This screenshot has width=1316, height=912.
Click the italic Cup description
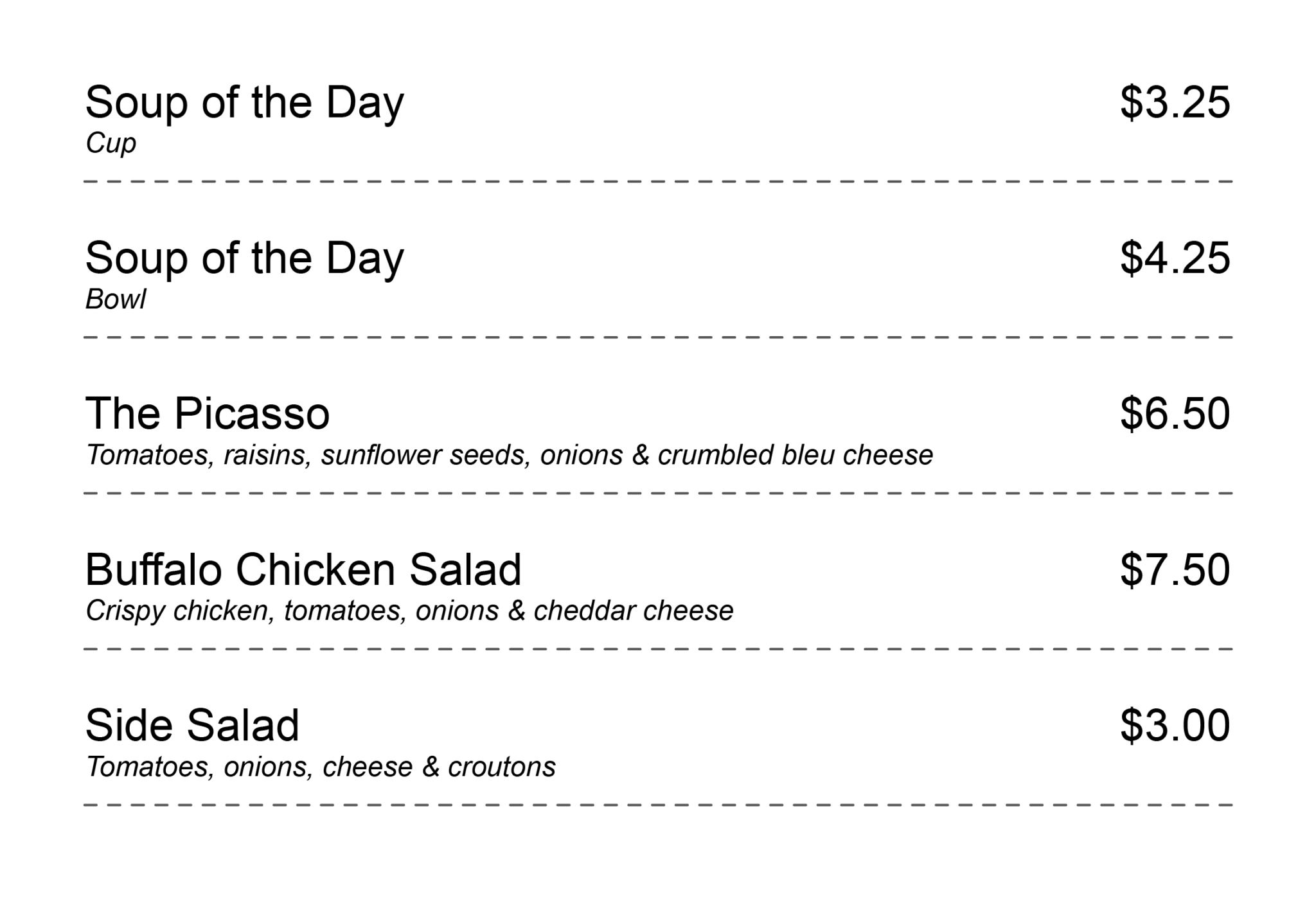coord(111,143)
